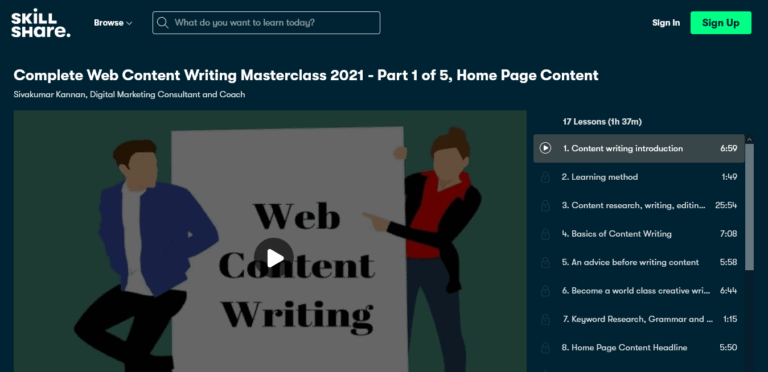Click lock icon beside Keyword Research lesson

coord(545,319)
